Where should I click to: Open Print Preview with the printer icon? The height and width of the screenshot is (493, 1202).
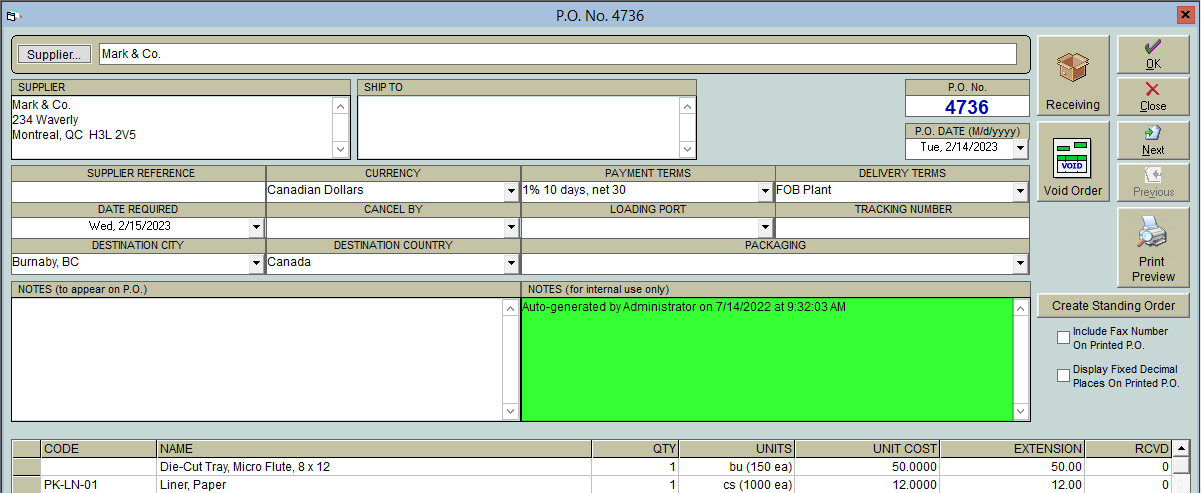click(x=1153, y=248)
